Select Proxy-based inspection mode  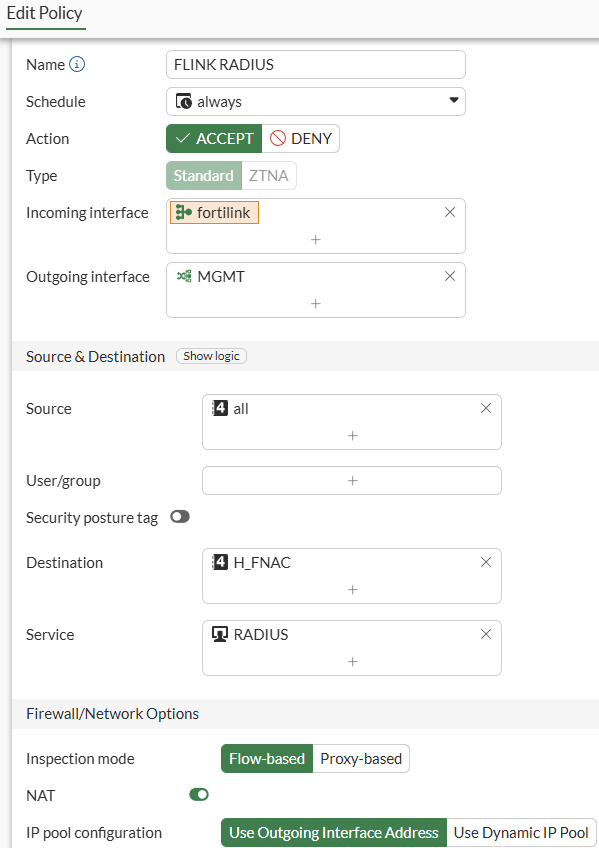click(x=361, y=759)
